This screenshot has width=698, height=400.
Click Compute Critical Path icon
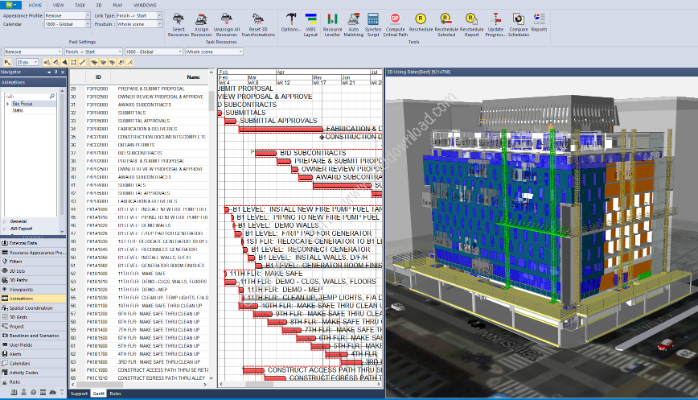pyautogui.click(x=395, y=24)
